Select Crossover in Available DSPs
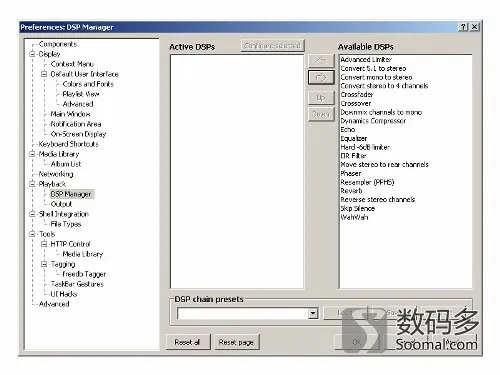This screenshot has width=500, height=375. click(356, 103)
